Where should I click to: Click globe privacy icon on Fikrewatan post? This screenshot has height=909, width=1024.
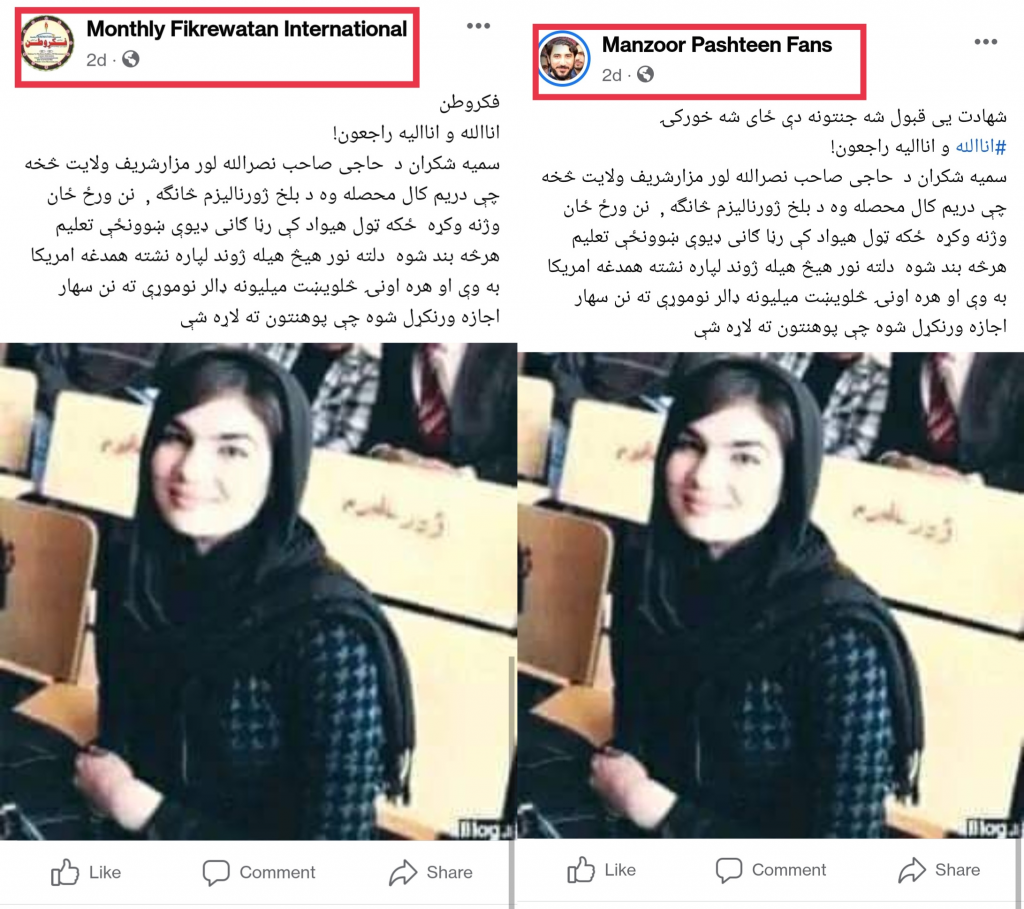coord(131,59)
